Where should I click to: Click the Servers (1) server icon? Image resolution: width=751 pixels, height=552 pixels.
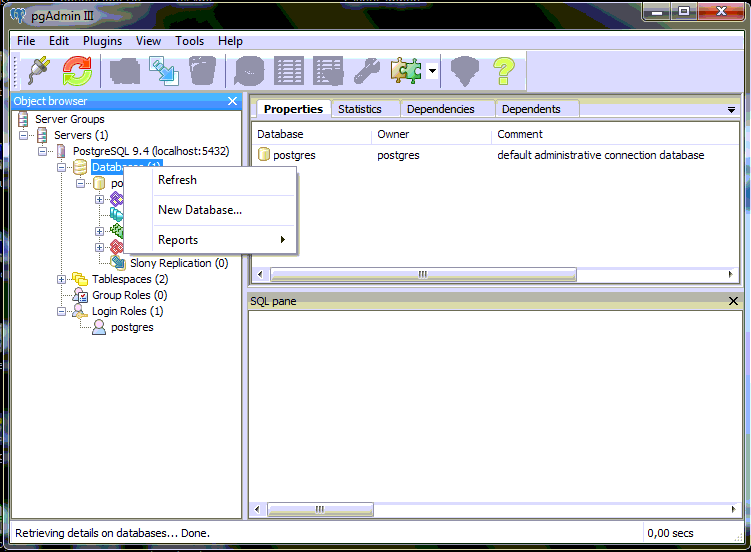(x=42, y=135)
